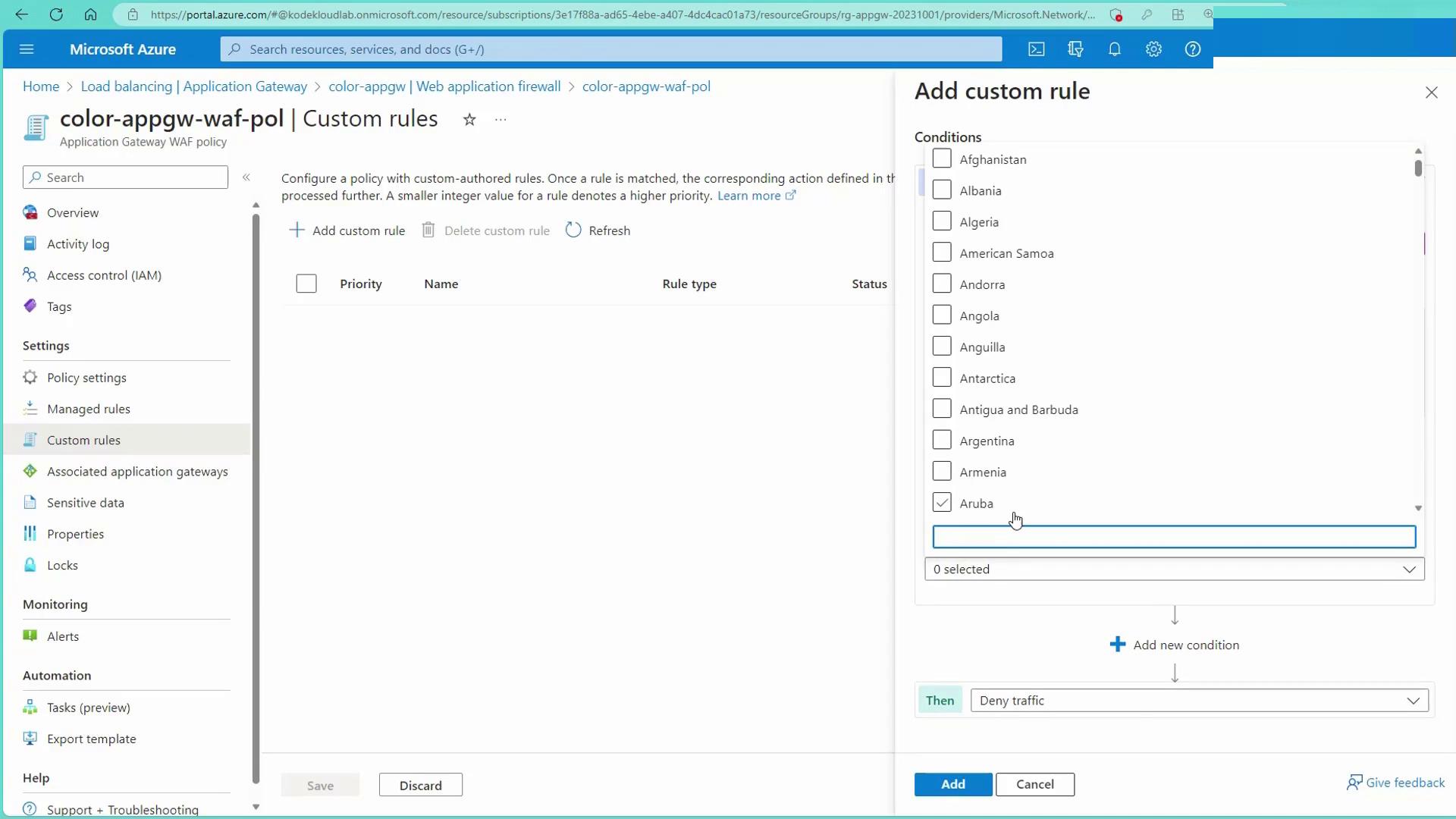Image resolution: width=1456 pixels, height=819 pixels.
Task: Tick the Argentina checkbox
Action: tap(941, 441)
